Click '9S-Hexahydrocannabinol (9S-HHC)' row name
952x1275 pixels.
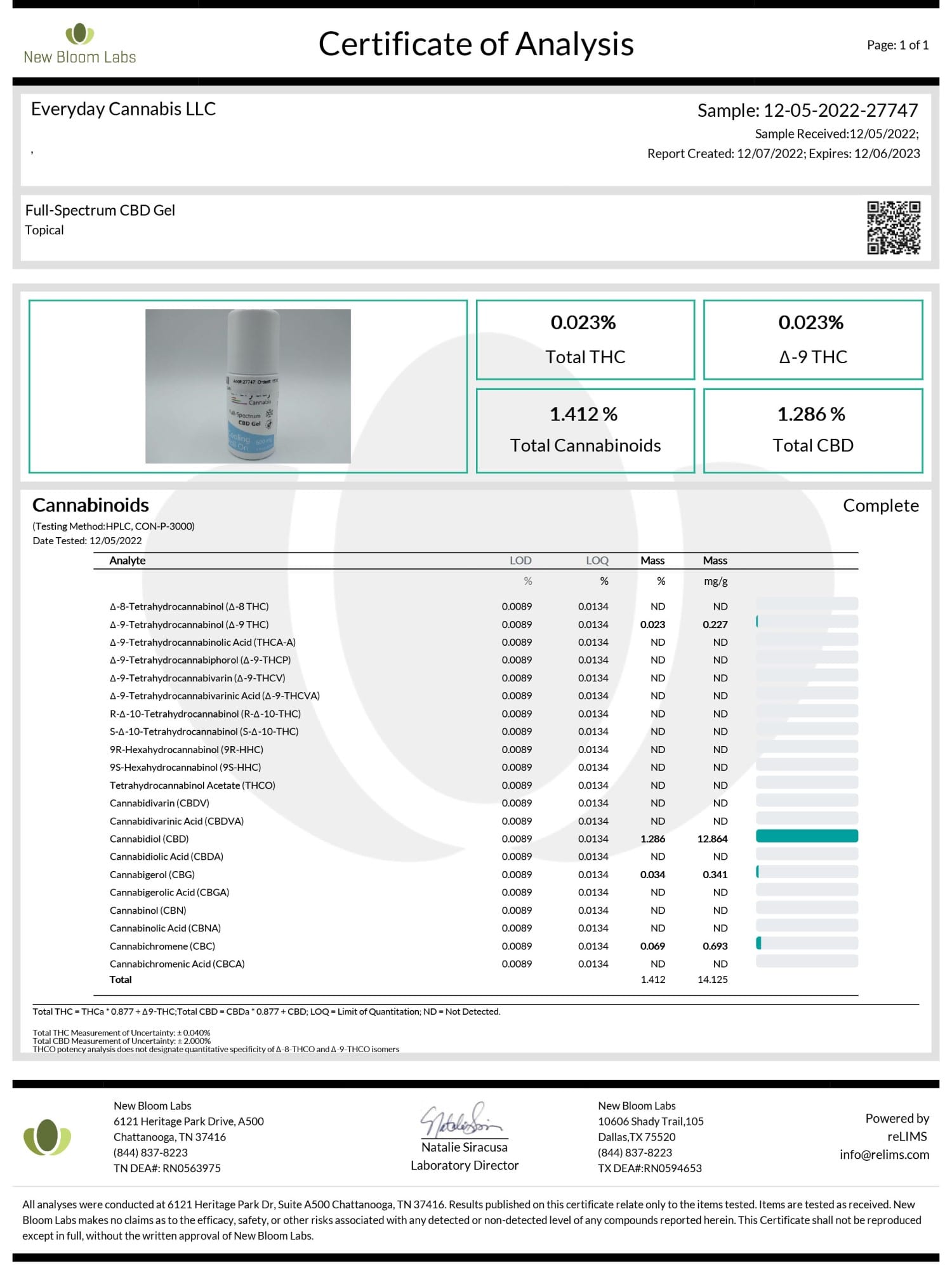(x=185, y=768)
